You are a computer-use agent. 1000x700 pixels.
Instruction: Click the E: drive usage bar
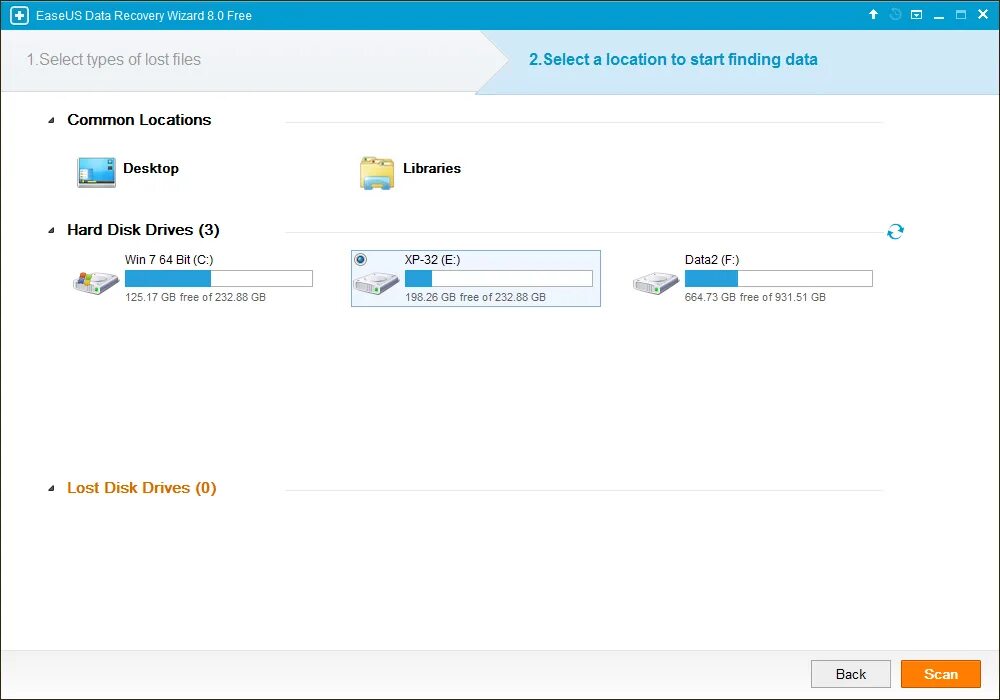[499, 278]
